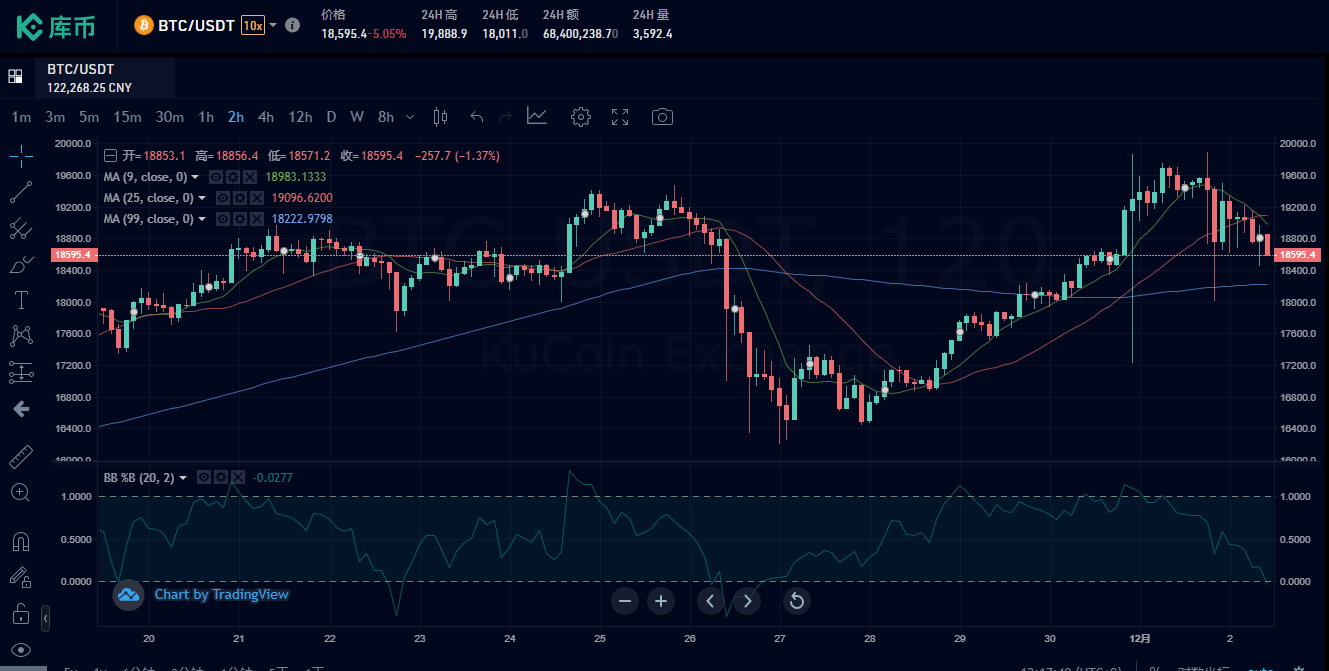Select the trend line drawing tool
1329x671 pixels.
21,192
